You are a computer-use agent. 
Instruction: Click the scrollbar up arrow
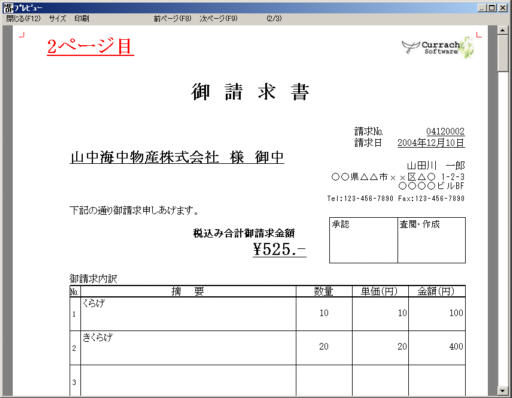(x=502, y=30)
